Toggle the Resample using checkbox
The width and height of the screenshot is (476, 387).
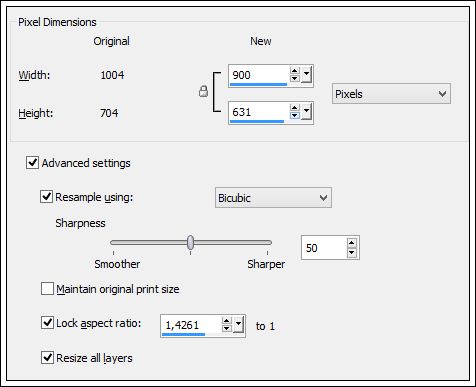click(46, 196)
